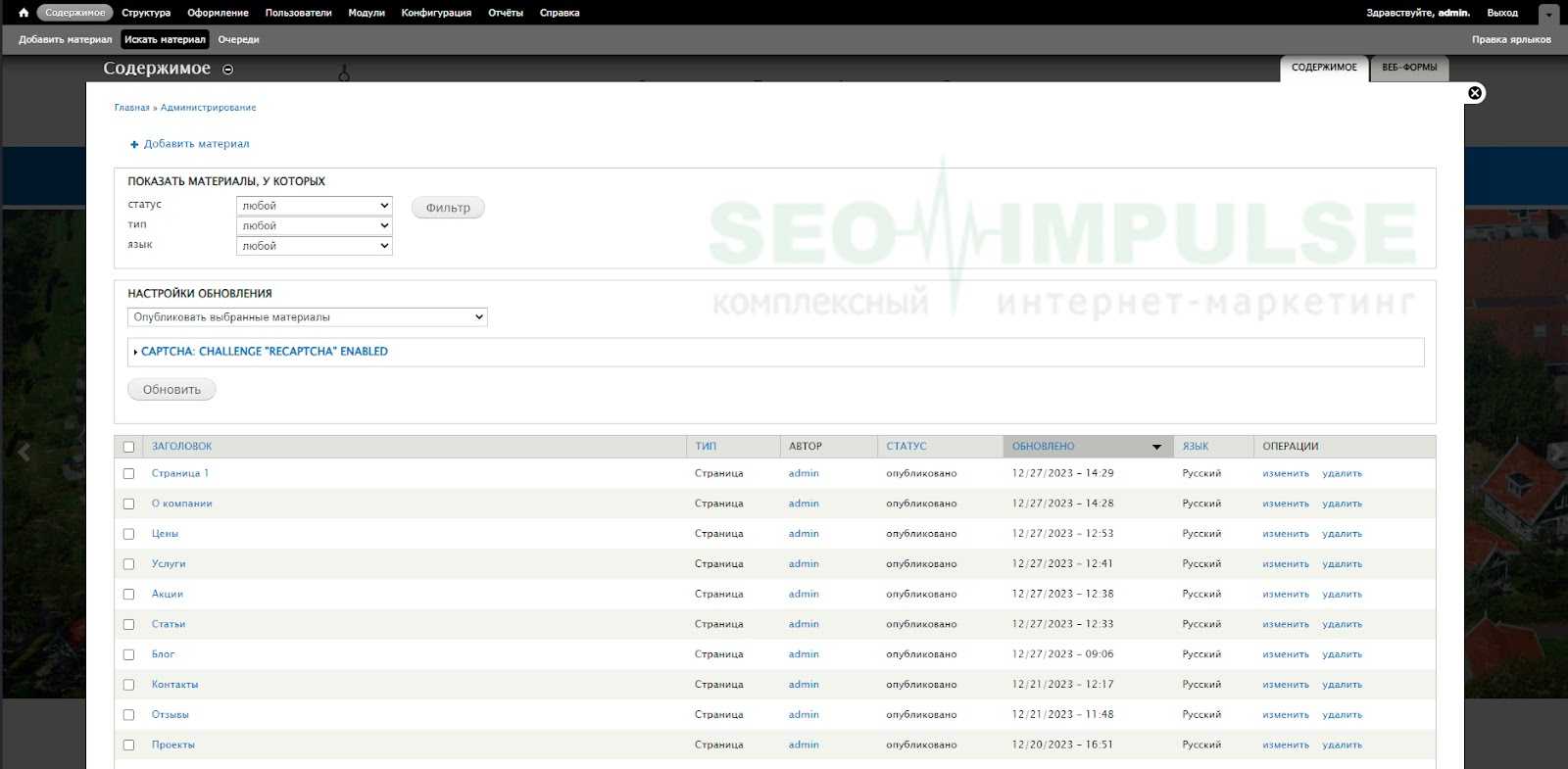
Task: Select the checkbox next to Контакты
Action: [x=128, y=685]
